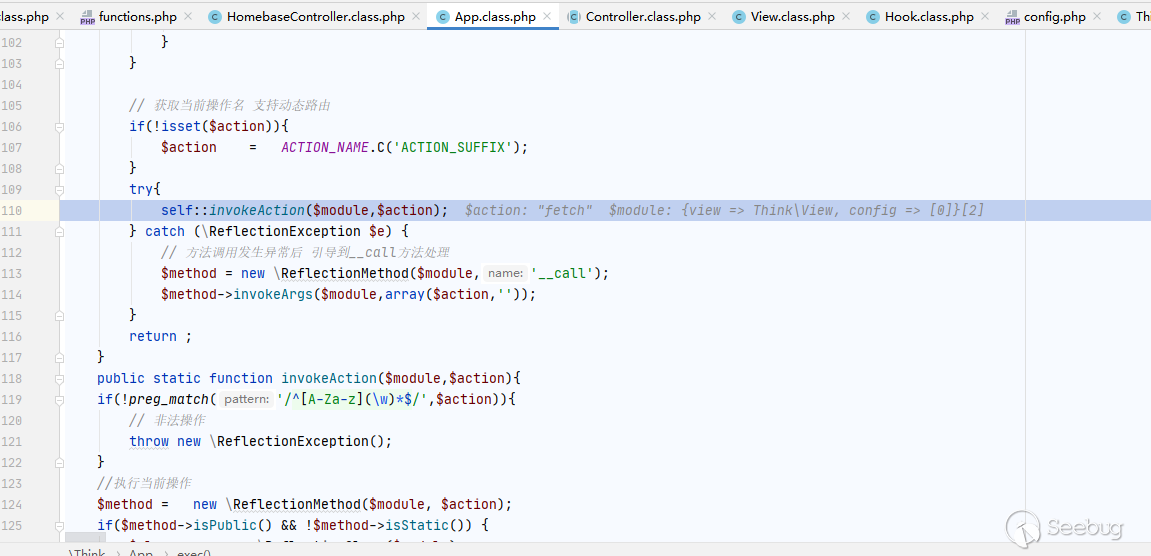Click invokeArgs method on line 114

coord(273,295)
